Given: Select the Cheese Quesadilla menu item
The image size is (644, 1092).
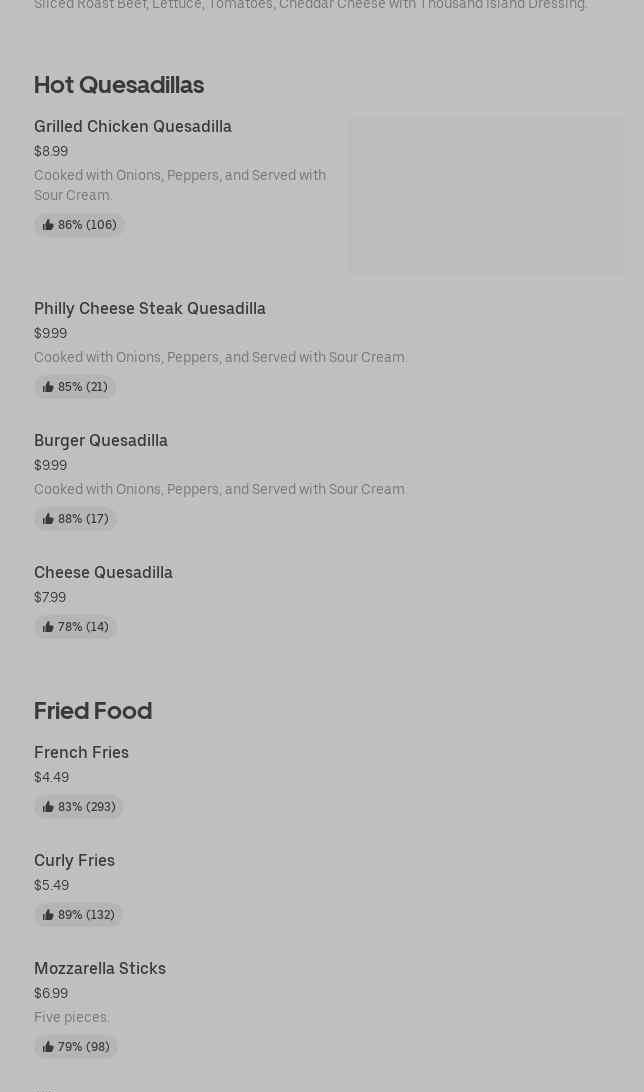Looking at the screenshot, I should [x=103, y=573].
